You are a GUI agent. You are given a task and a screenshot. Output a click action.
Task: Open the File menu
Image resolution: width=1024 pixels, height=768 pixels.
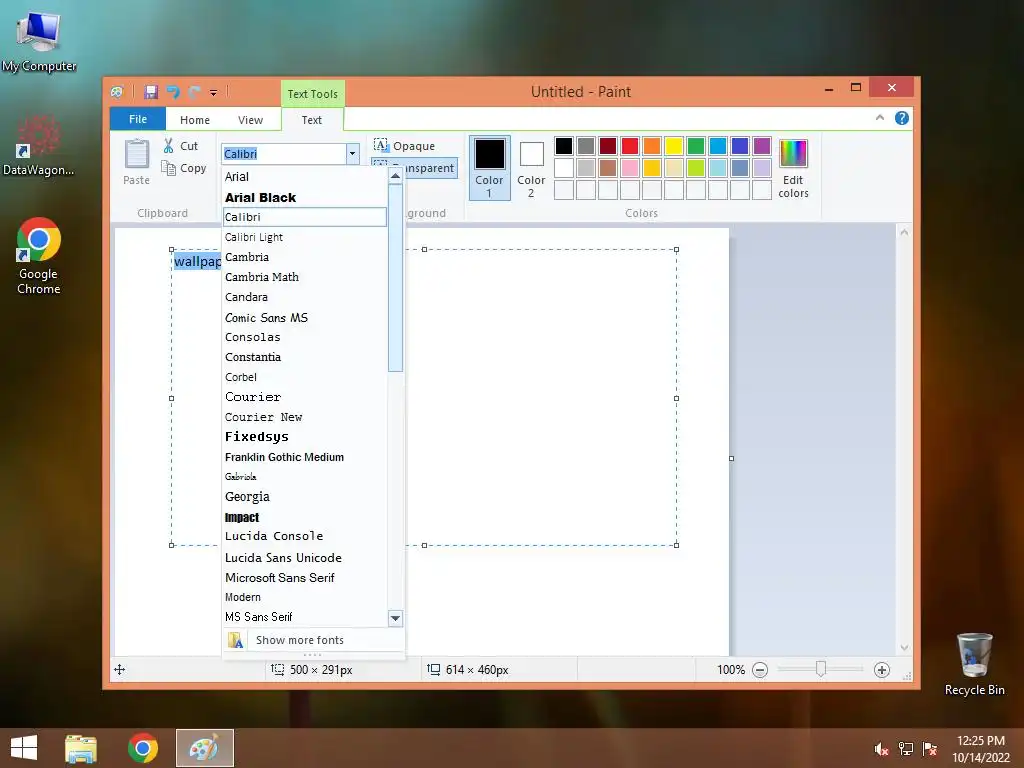pos(138,119)
